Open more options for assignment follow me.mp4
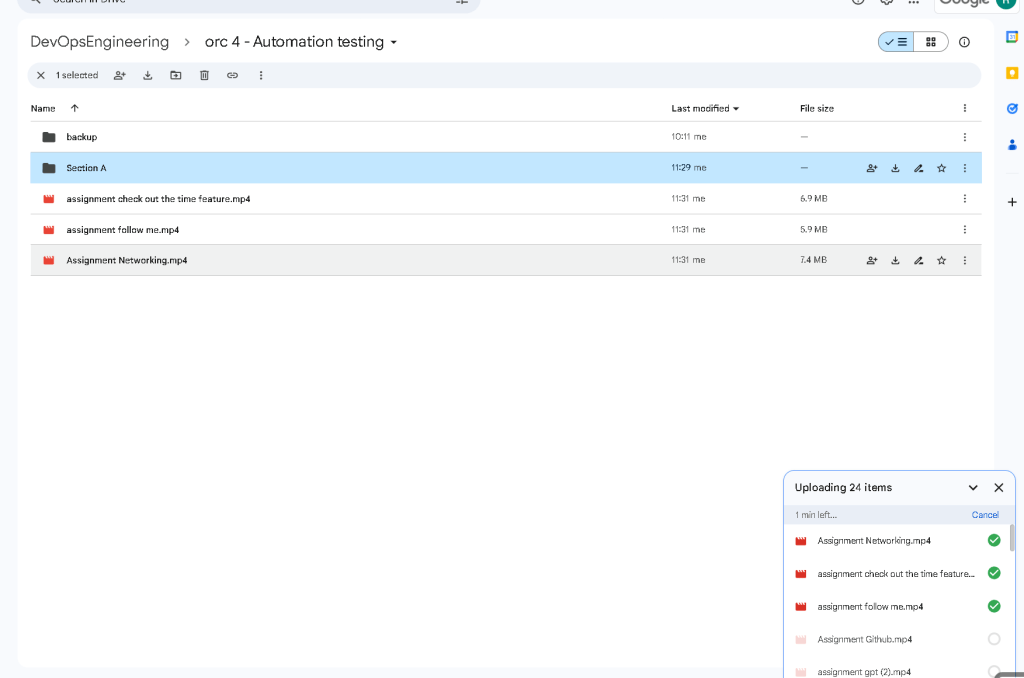 coord(965,230)
